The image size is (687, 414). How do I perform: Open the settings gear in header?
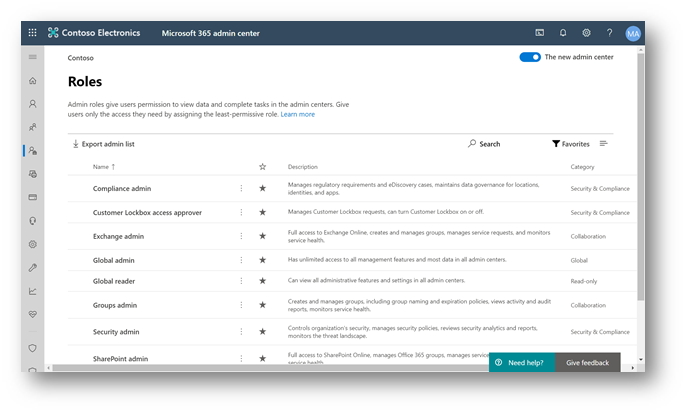point(586,32)
